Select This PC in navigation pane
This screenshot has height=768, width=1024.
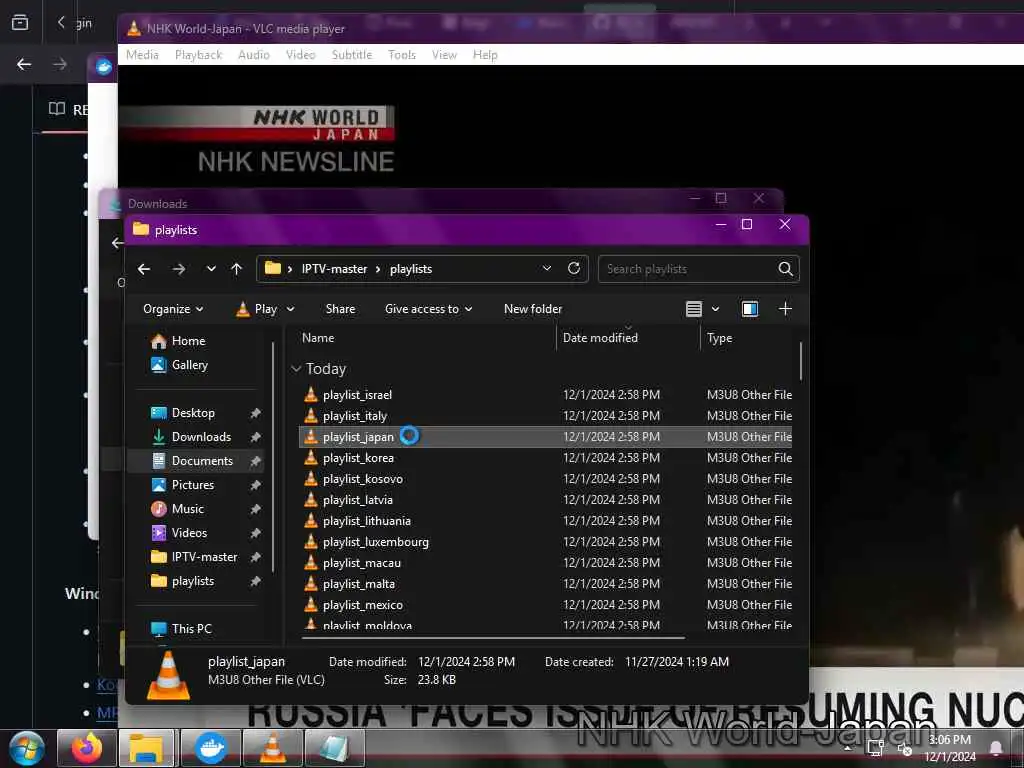(x=182, y=629)
